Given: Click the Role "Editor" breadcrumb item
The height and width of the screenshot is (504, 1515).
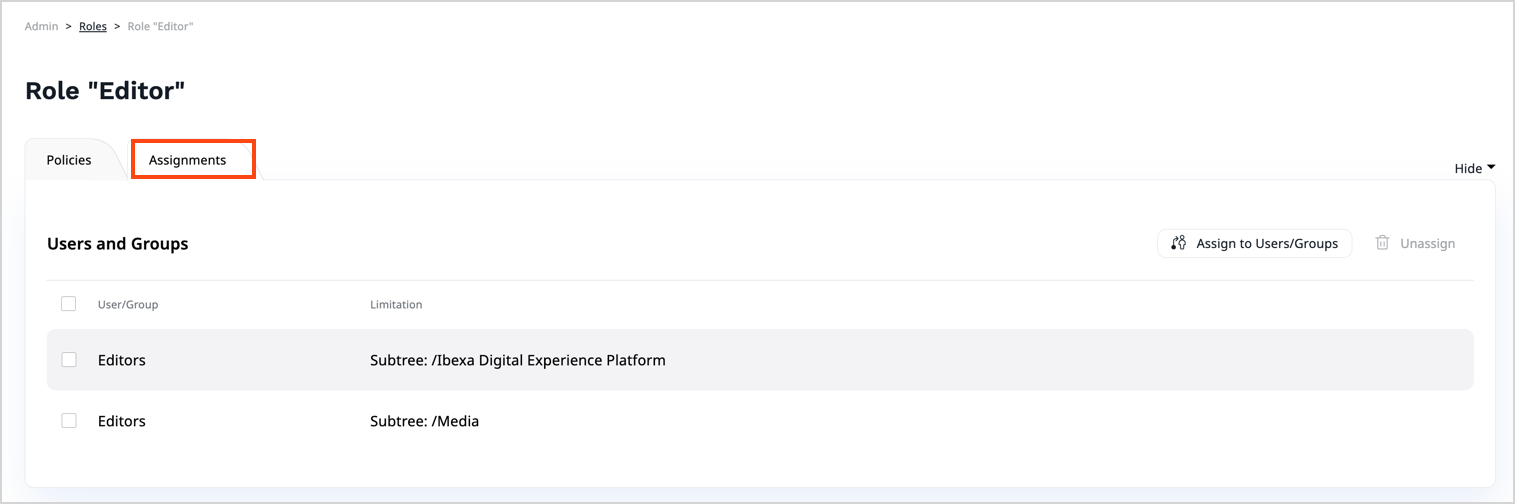Looking at the screenshot, I should pyautogui.click(x=160, y=26).
